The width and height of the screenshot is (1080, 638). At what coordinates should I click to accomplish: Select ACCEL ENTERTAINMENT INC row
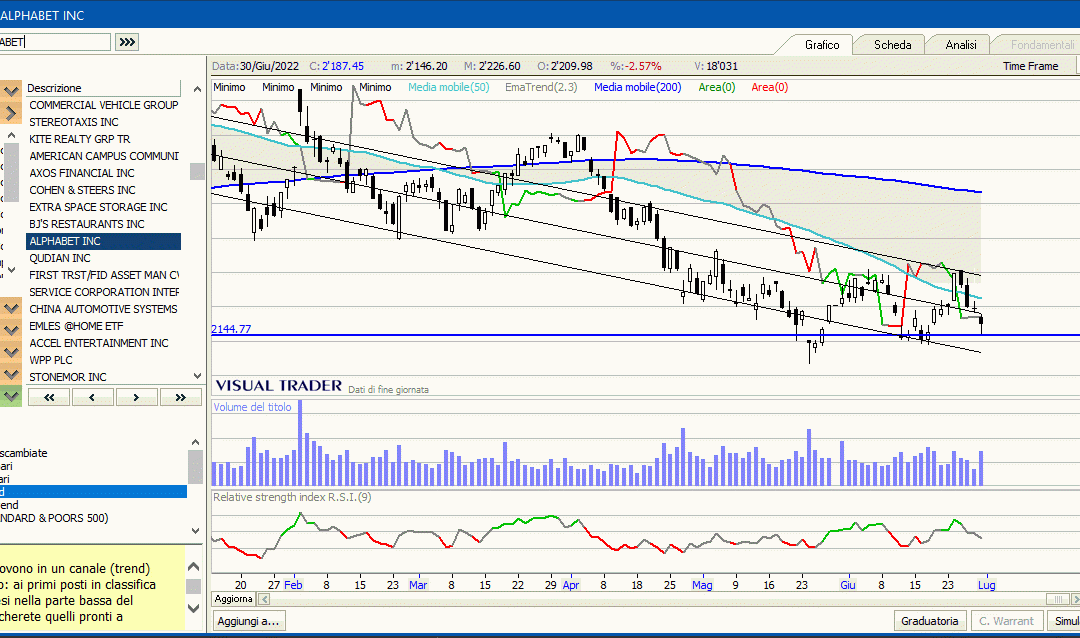pos(103,343)
